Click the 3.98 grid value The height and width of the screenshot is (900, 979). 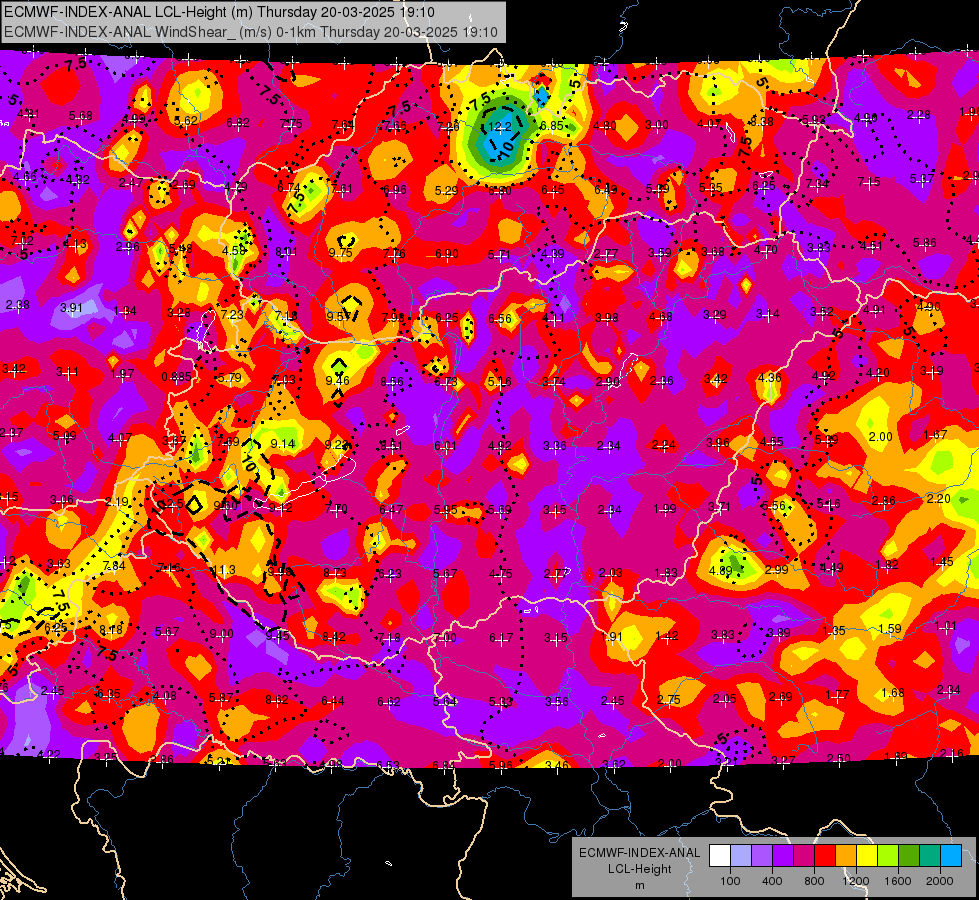coord(607,319)
